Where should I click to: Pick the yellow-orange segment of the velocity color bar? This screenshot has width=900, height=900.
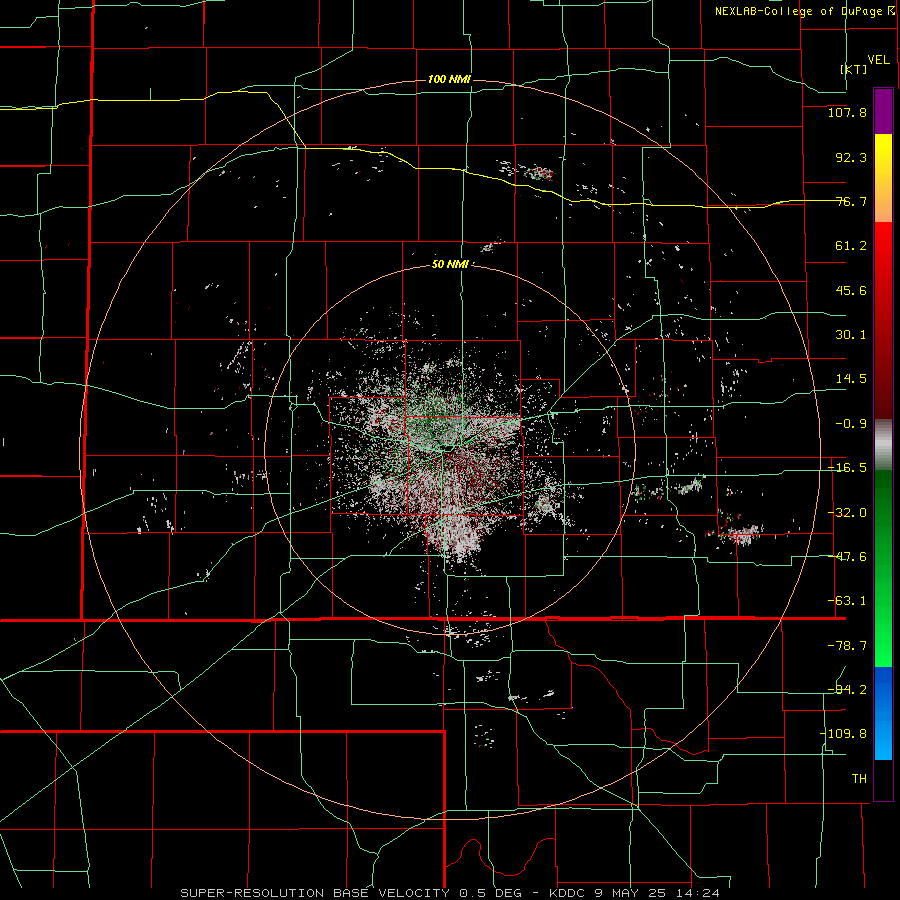(x=883, y=178)
